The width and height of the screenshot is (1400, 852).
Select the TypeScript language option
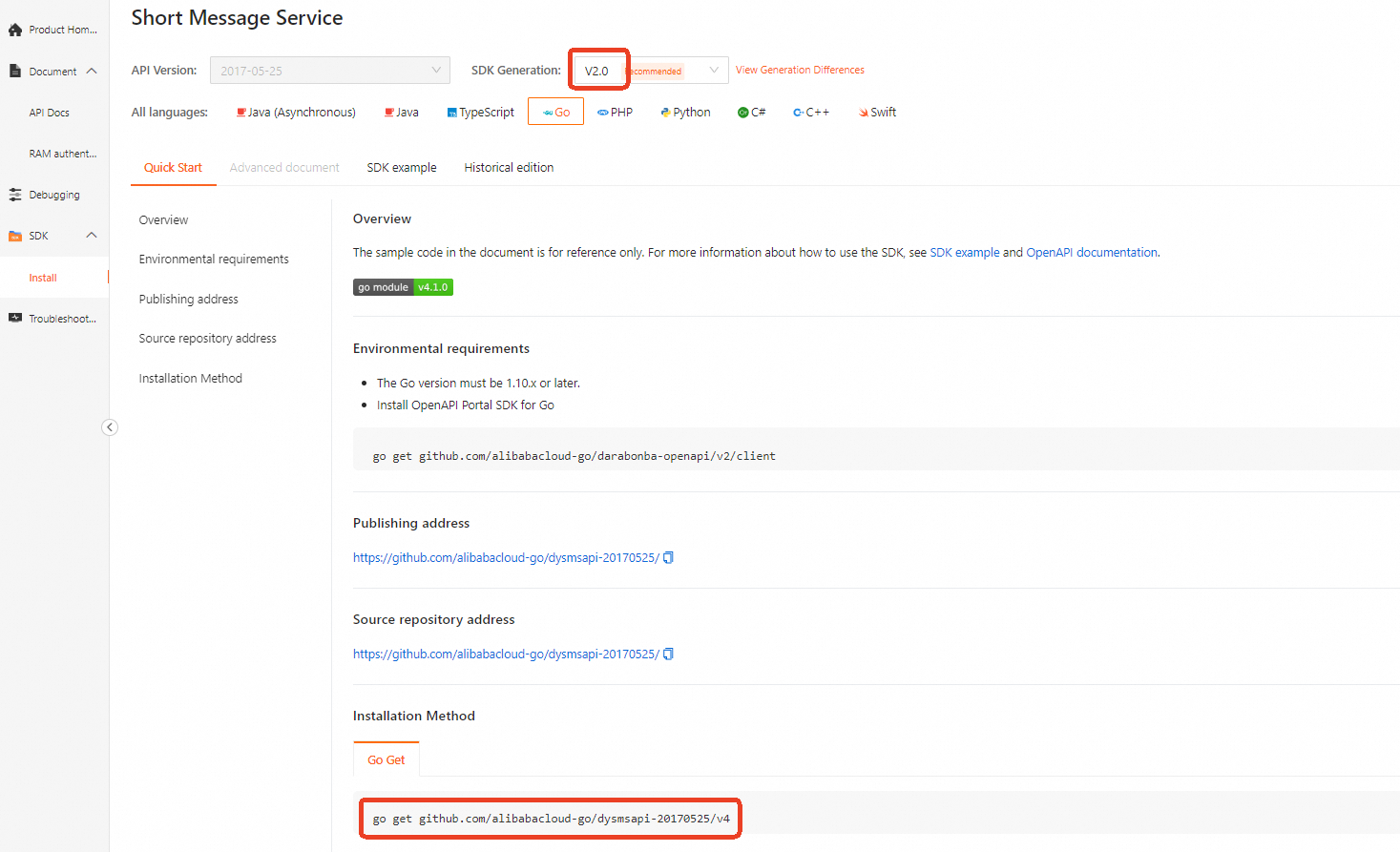click(481, 112)
